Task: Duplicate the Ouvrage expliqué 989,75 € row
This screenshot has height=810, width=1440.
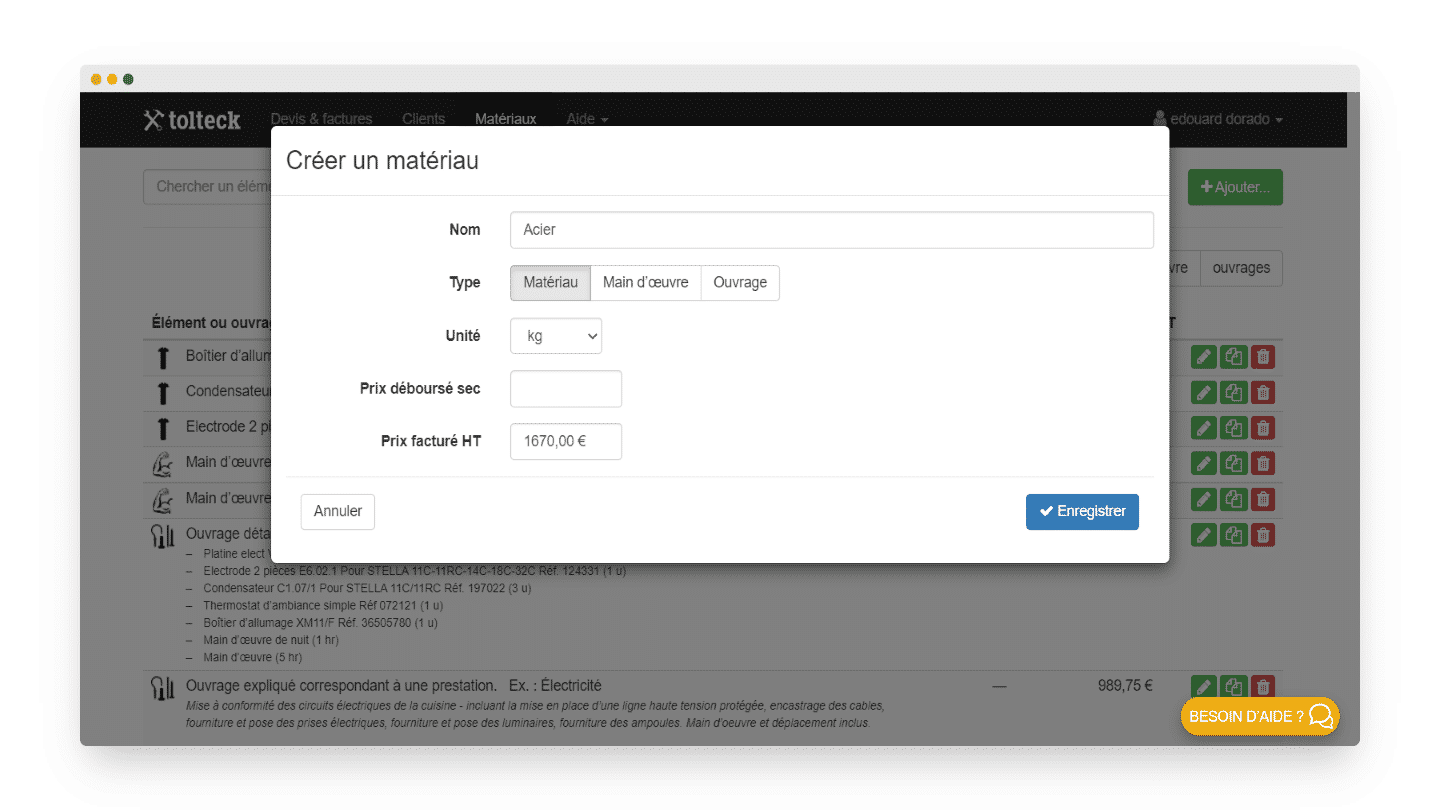Action: click(1234, 687)
